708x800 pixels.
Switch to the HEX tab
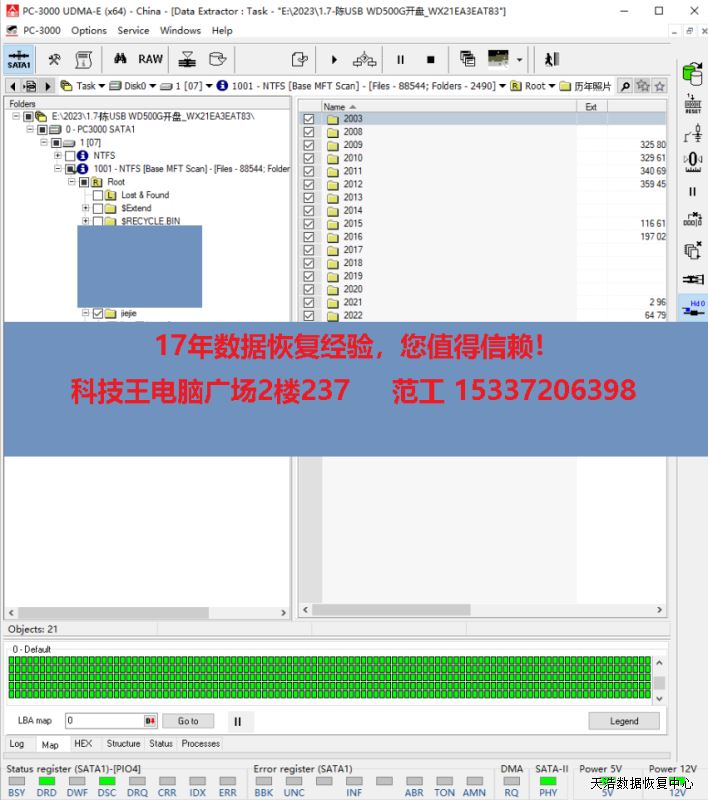(x=83, y=744)
